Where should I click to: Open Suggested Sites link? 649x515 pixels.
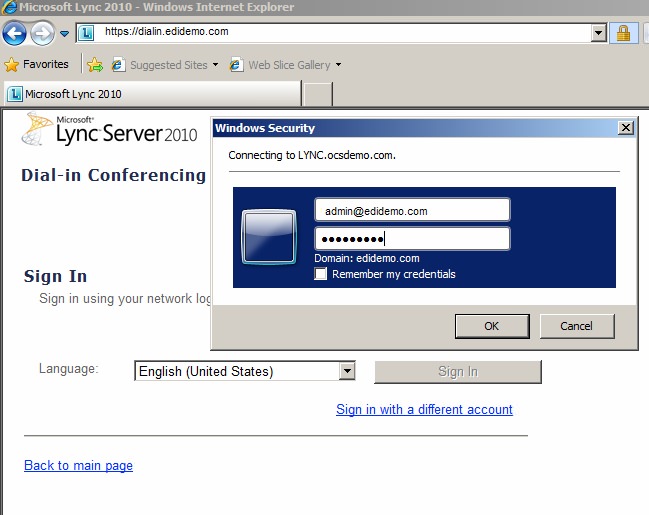[168, 65]
